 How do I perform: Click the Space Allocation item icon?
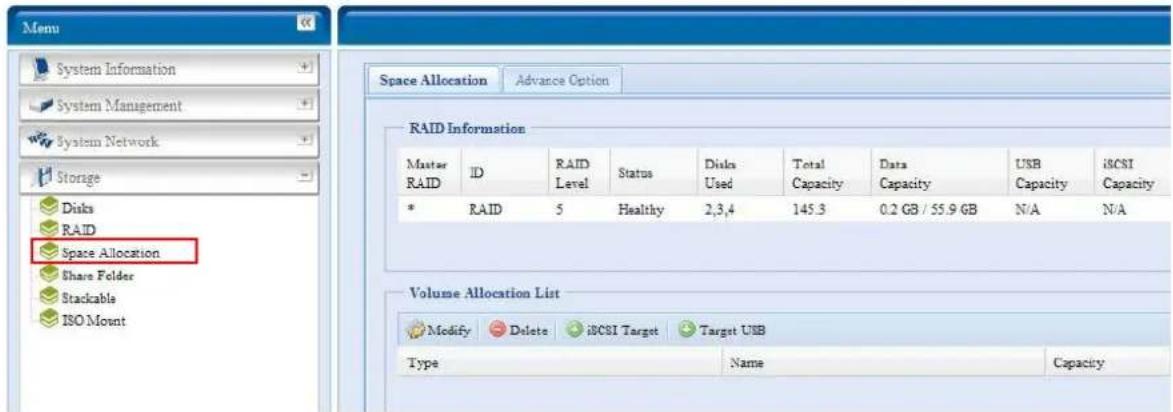click(x=49, y=252)
